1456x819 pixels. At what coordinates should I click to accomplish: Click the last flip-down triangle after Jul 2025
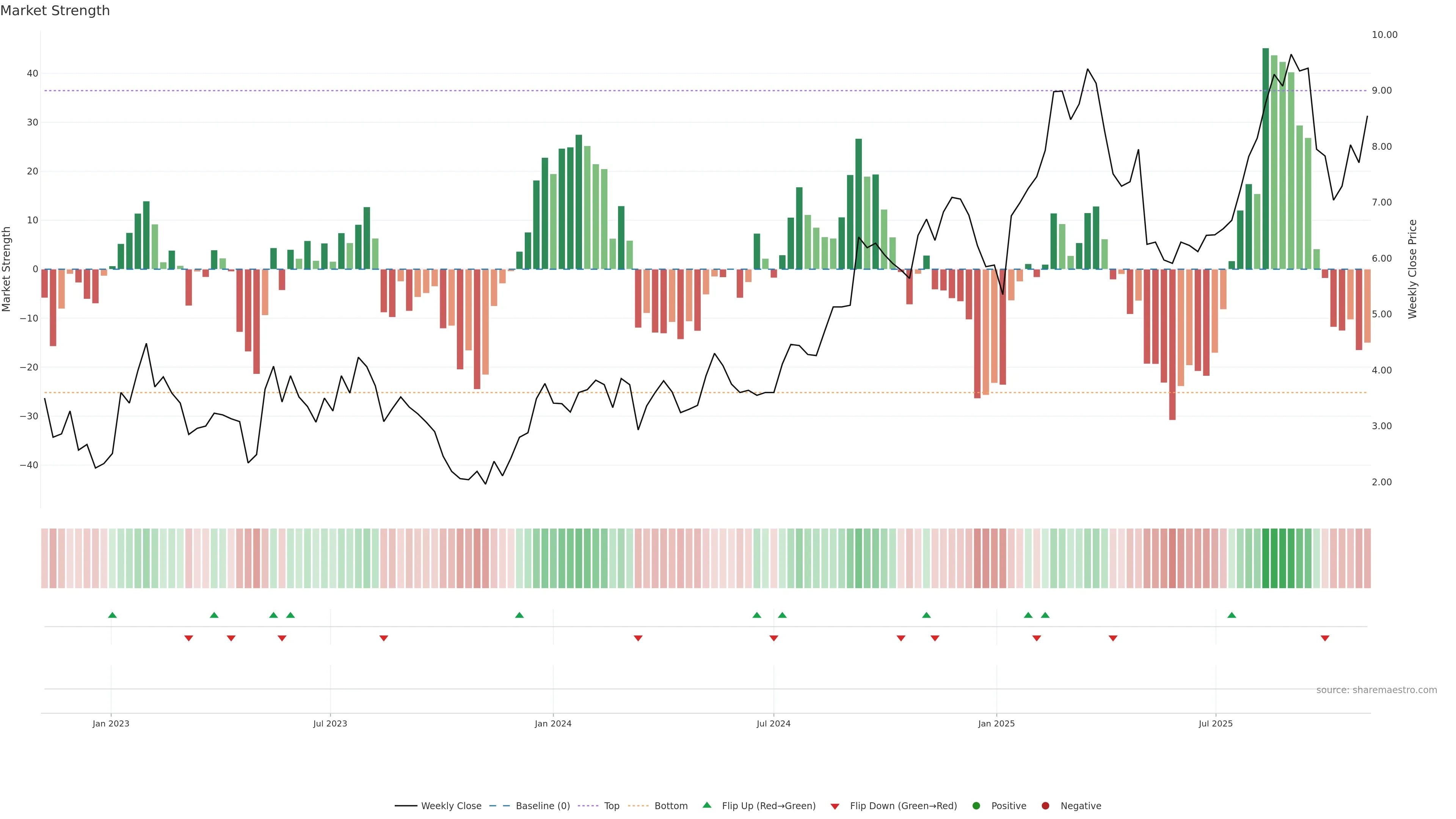(1325, 638)
